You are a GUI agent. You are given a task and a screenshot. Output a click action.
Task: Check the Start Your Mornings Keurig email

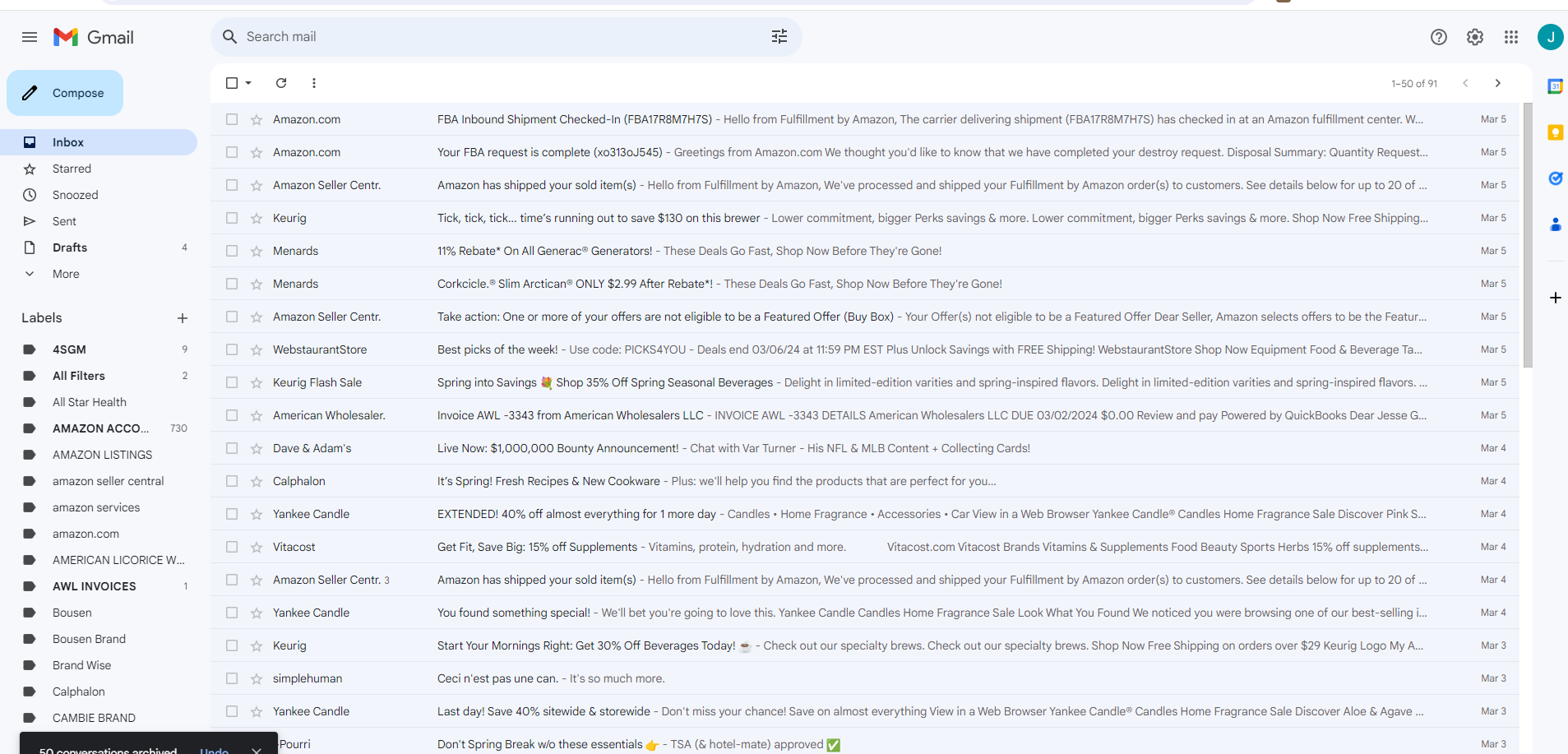pyautogui.click(x=232, y=645)
